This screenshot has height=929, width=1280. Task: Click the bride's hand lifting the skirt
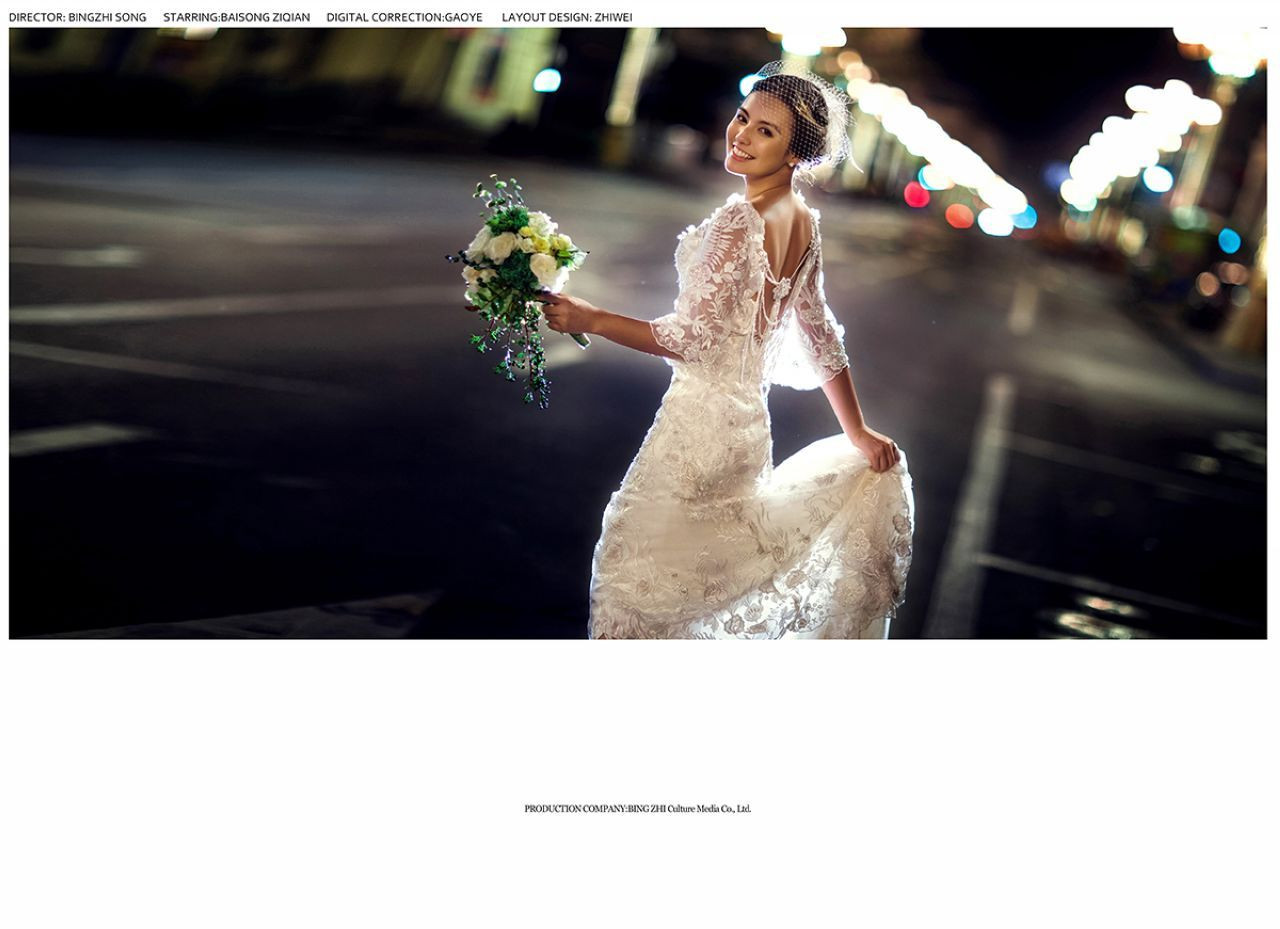coord(877,449)
